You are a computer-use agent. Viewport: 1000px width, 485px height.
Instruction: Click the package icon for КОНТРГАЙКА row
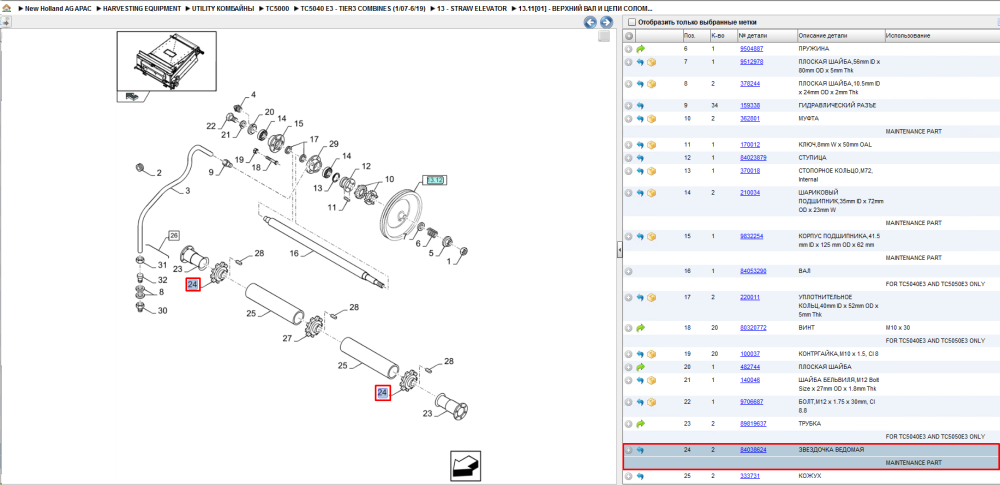tap(651, 354)
